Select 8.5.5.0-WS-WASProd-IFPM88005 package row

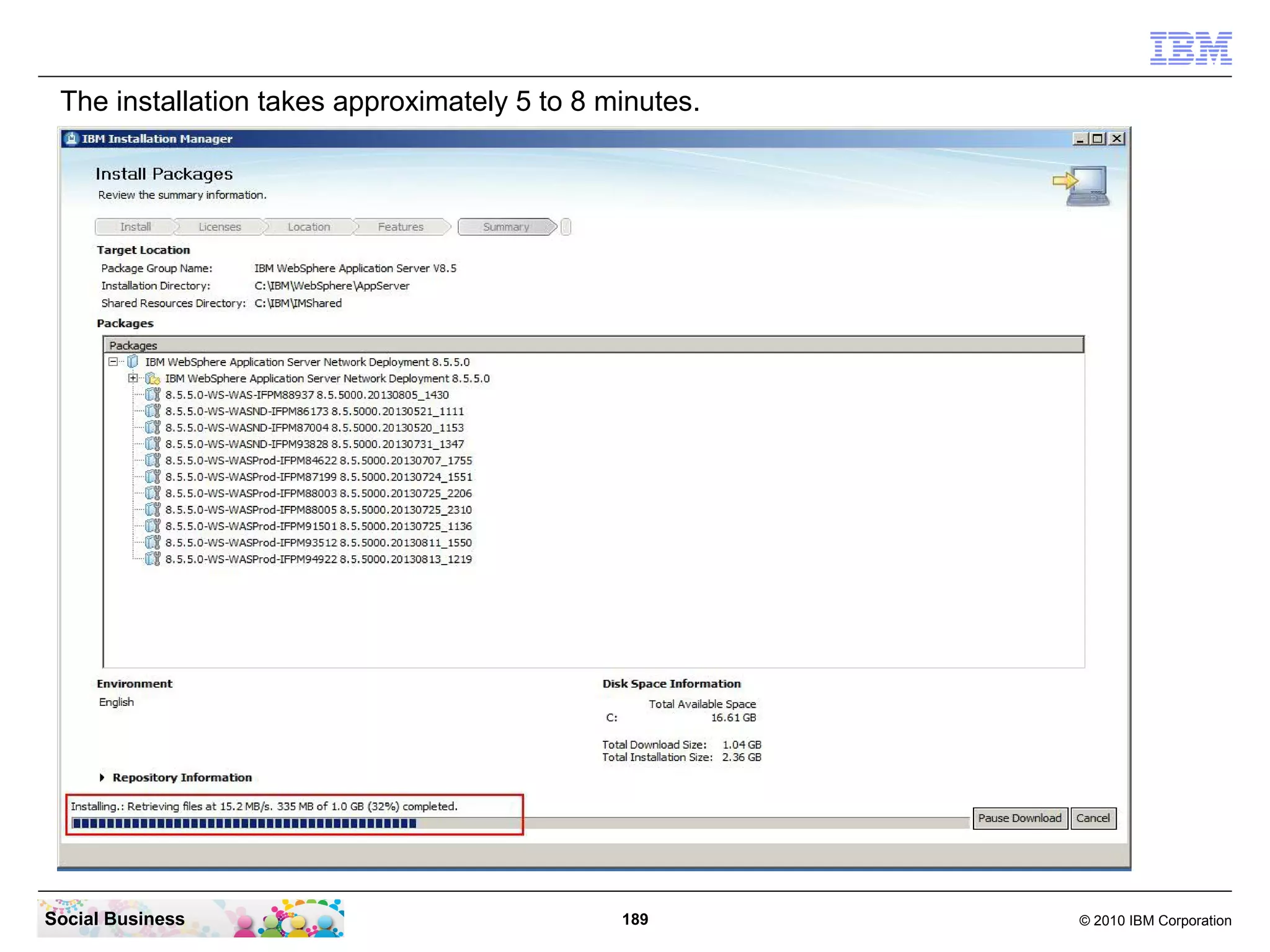tap(319, 510)
